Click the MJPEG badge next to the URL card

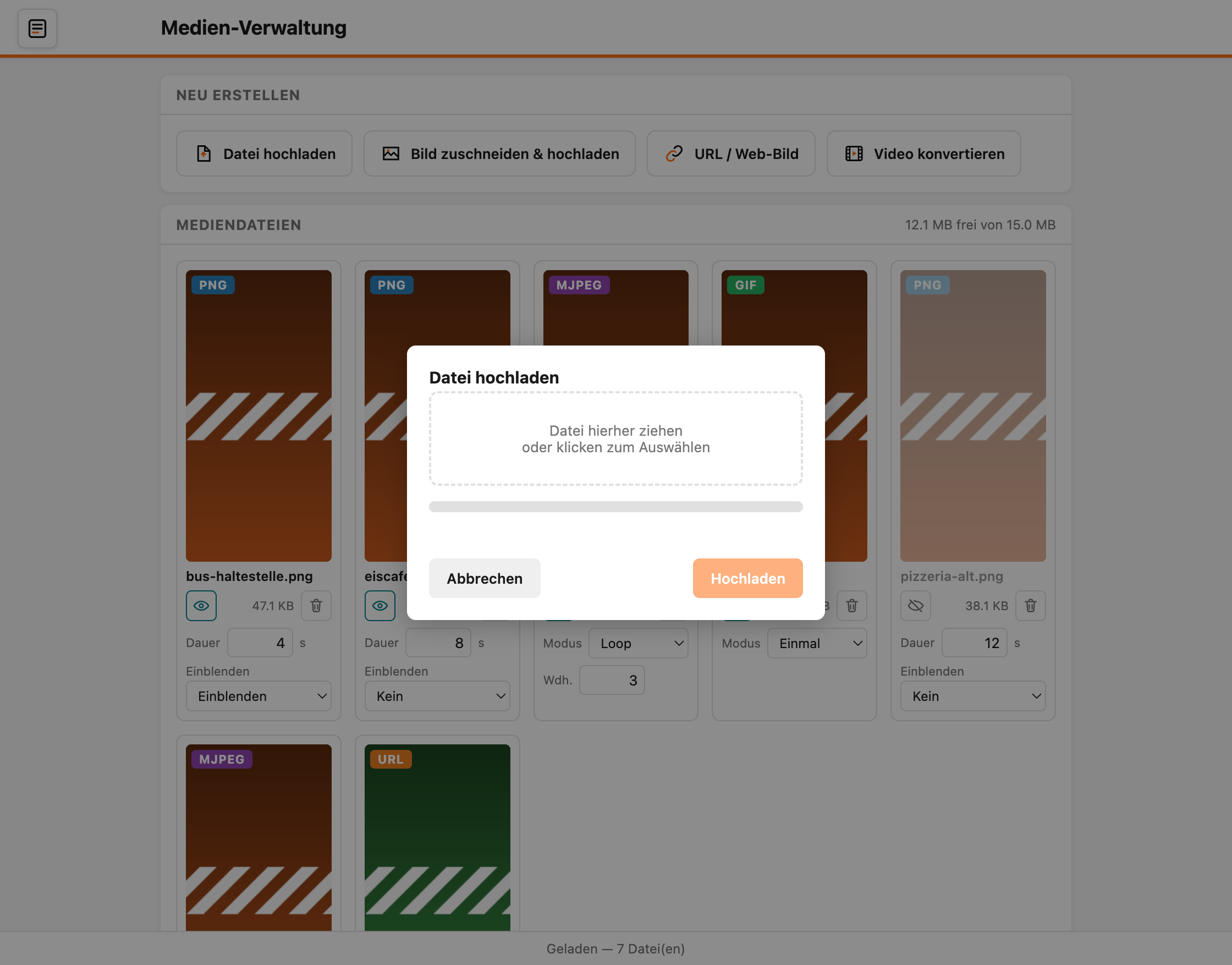tap(222, 759)
